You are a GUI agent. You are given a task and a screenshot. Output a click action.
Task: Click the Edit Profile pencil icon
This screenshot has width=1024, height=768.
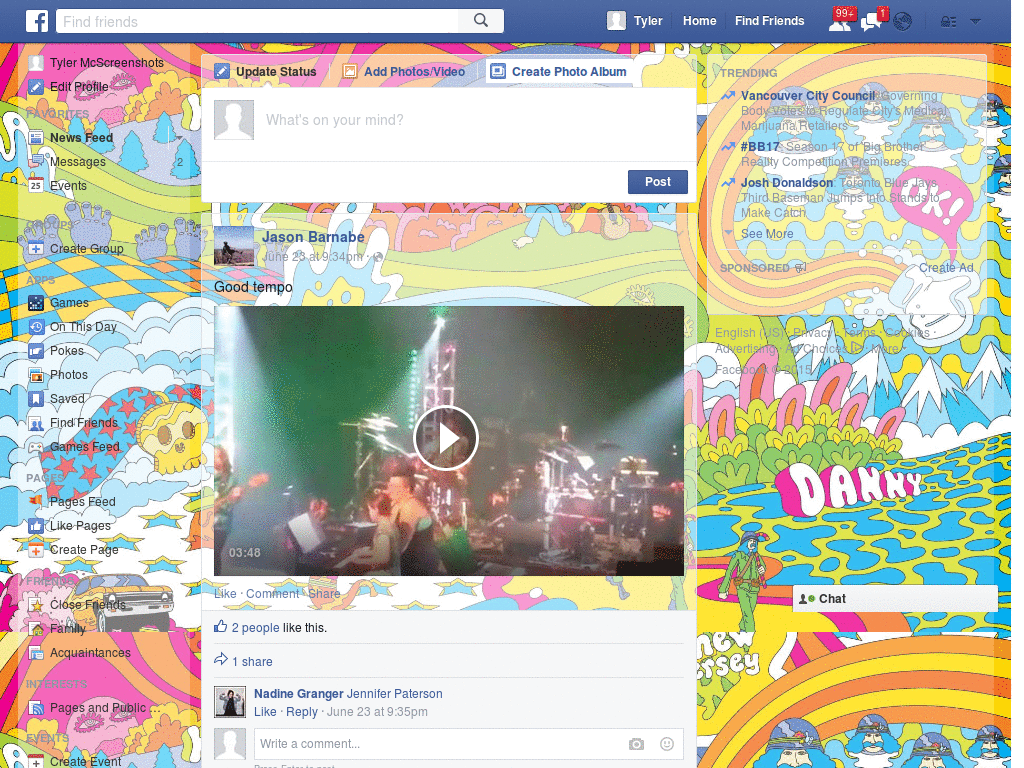[36, 87]
